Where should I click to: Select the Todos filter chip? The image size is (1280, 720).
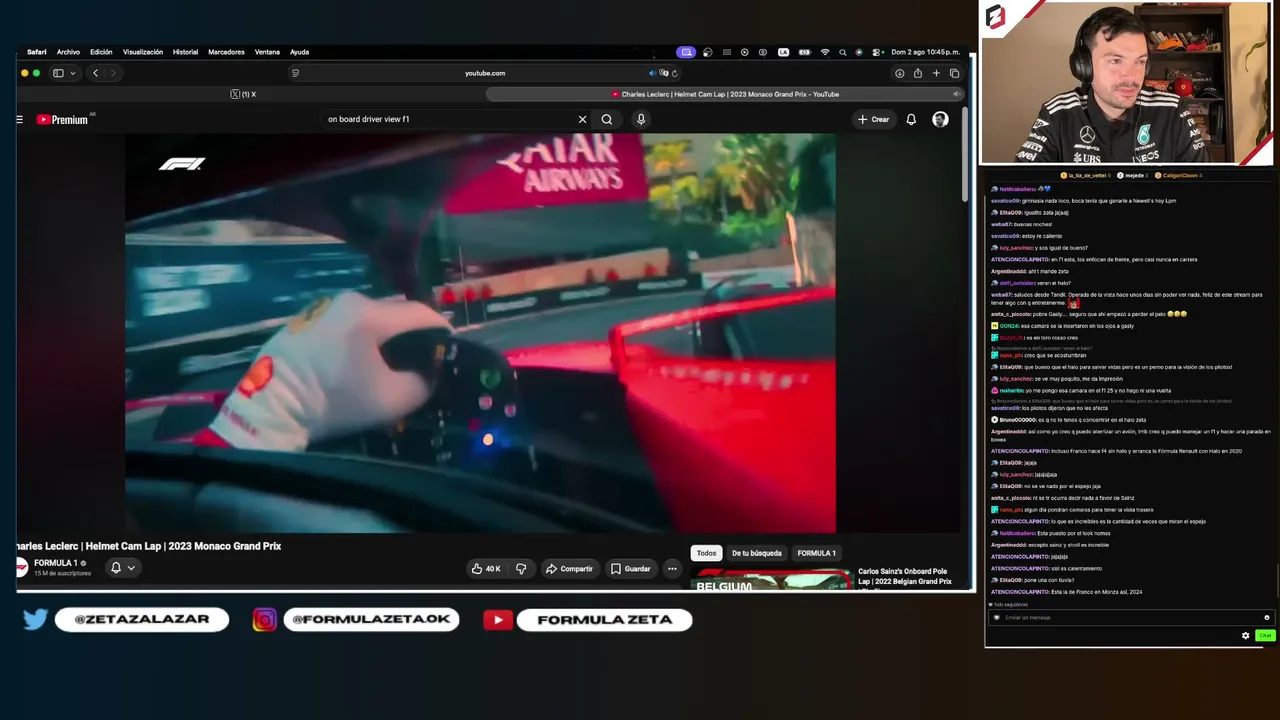[x=707, y=553]
